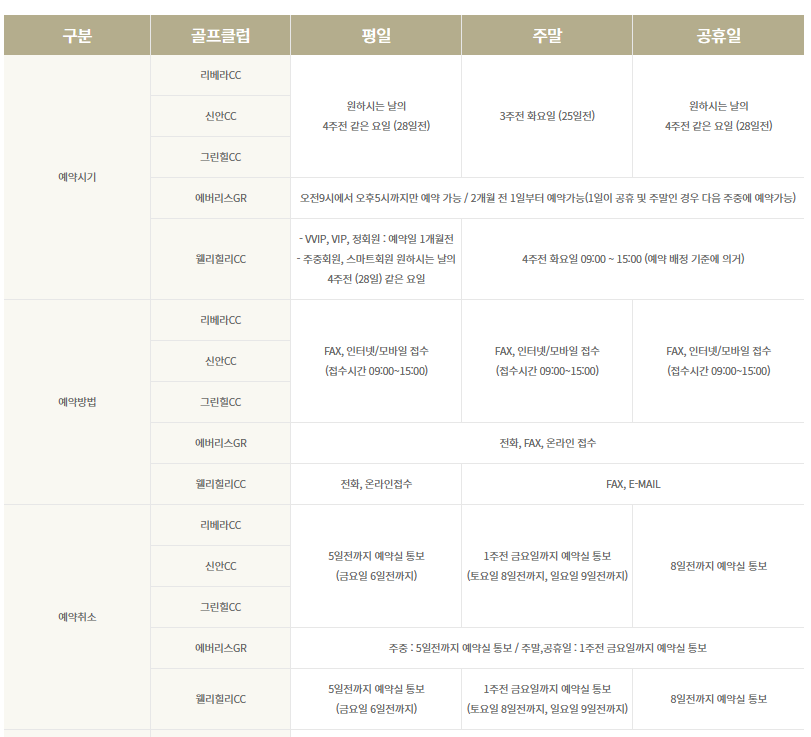The image size is (811, 737).
Task: Click the 예약시기 category label
Action: tap(77, 177)
